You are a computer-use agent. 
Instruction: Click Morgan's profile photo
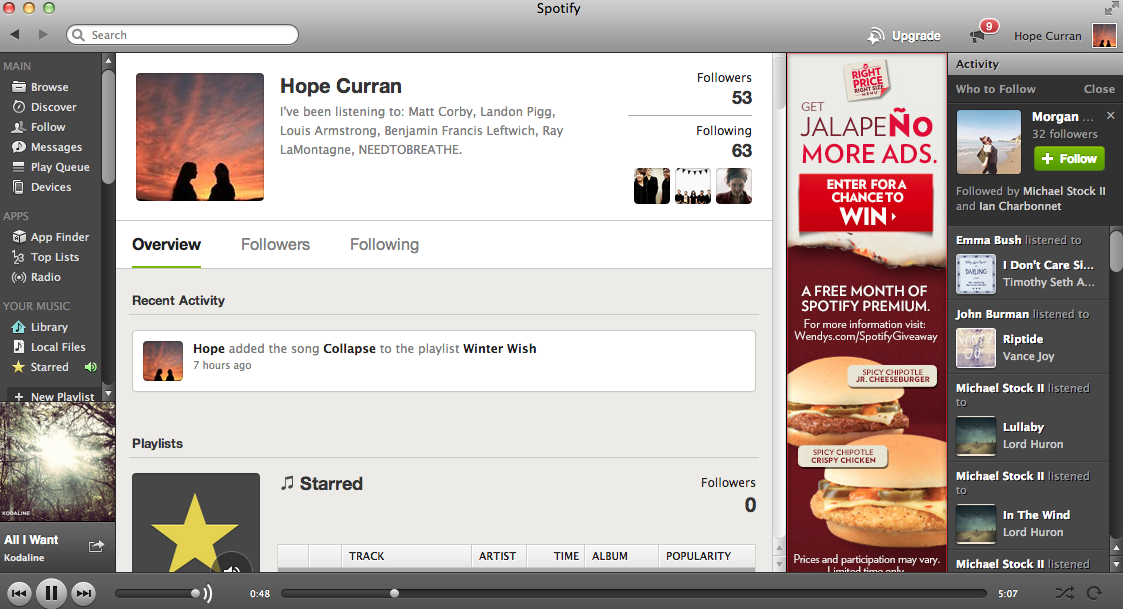coord(988,142)
